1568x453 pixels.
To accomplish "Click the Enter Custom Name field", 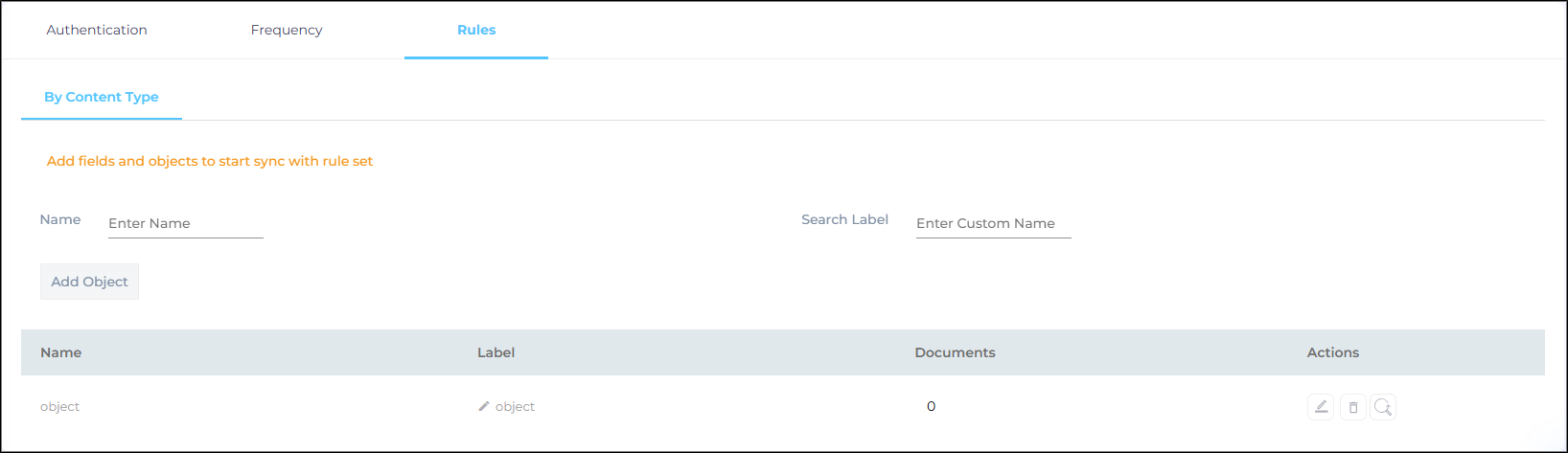I will pyautogui.click(x=993, y=223).
